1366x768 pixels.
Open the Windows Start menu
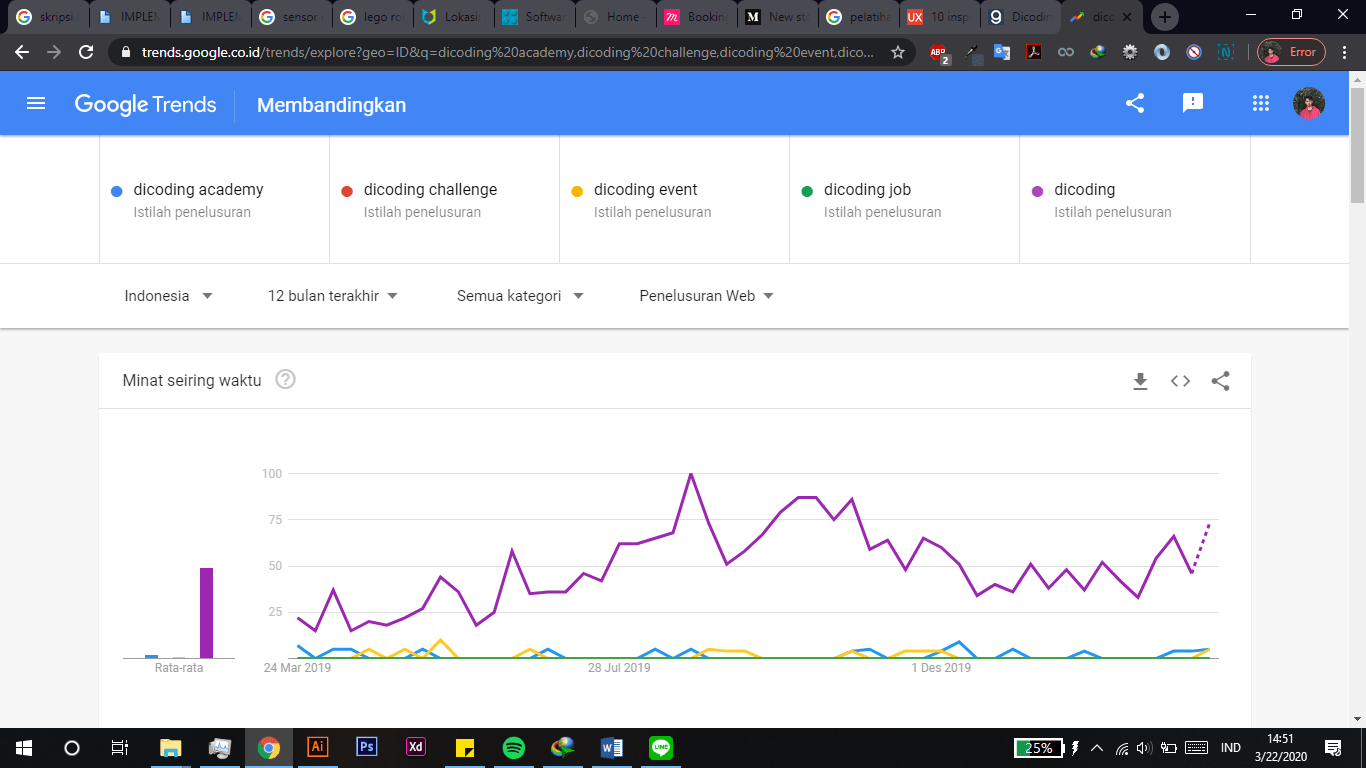coord(23,747)
